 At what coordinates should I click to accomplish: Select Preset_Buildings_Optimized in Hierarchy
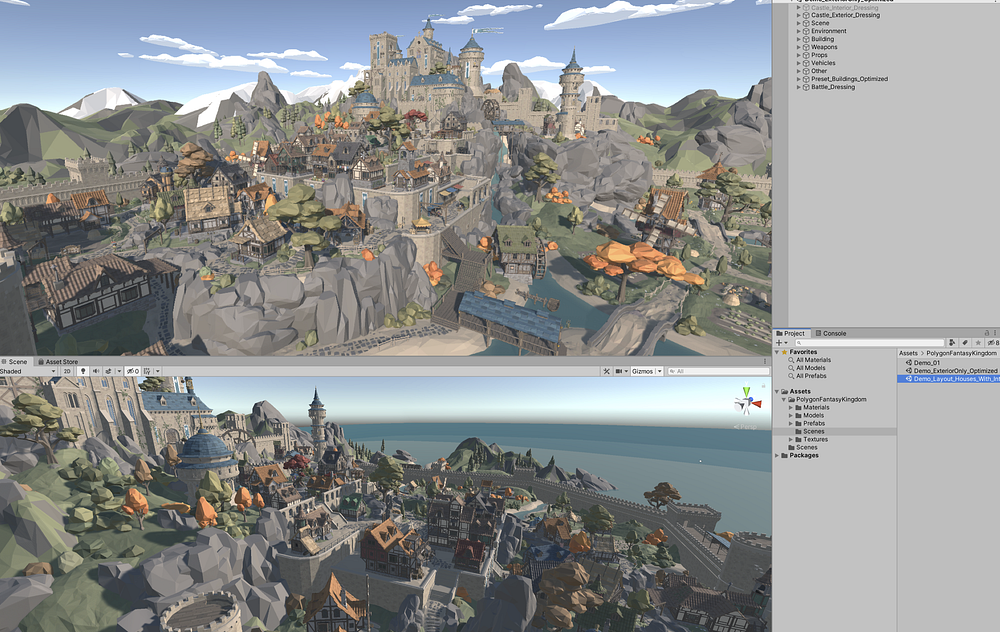(x=849, y=79)
